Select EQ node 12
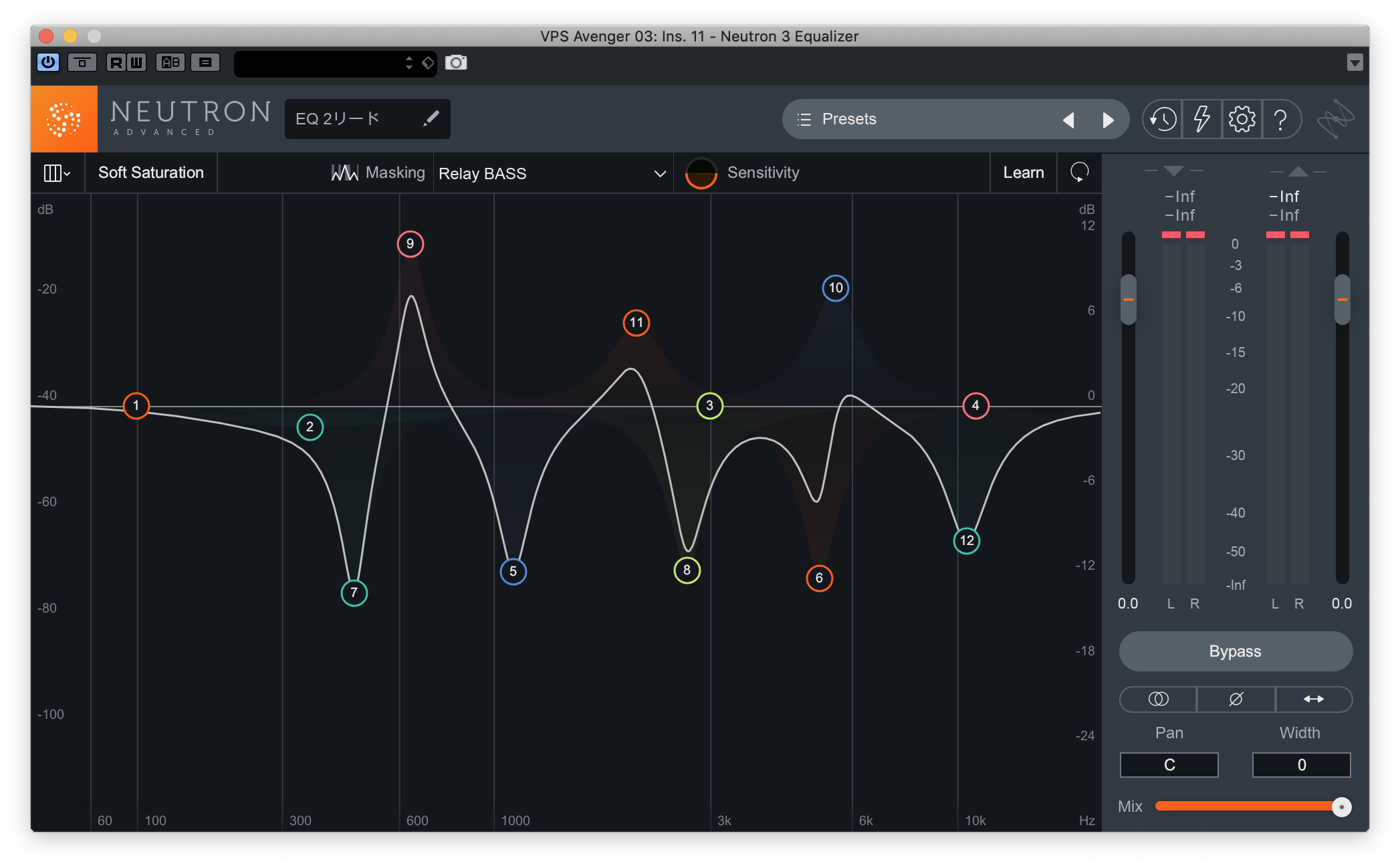 967,540
